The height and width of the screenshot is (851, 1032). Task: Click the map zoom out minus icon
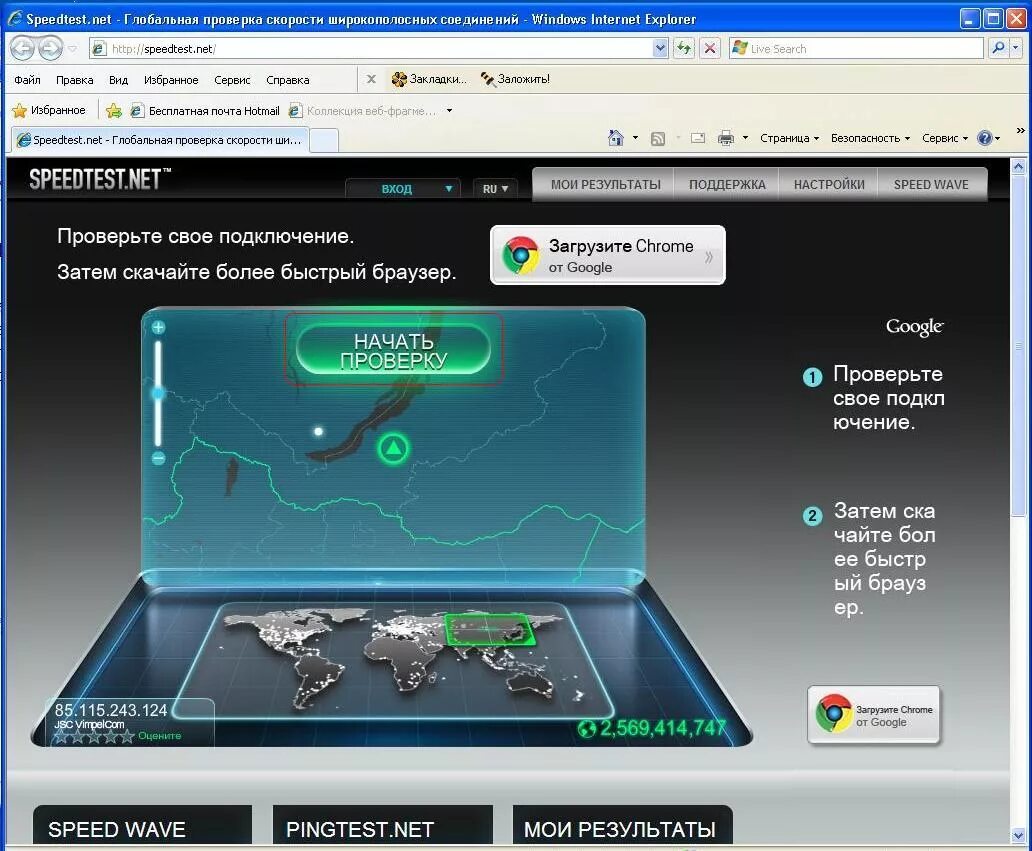(159, 458)
